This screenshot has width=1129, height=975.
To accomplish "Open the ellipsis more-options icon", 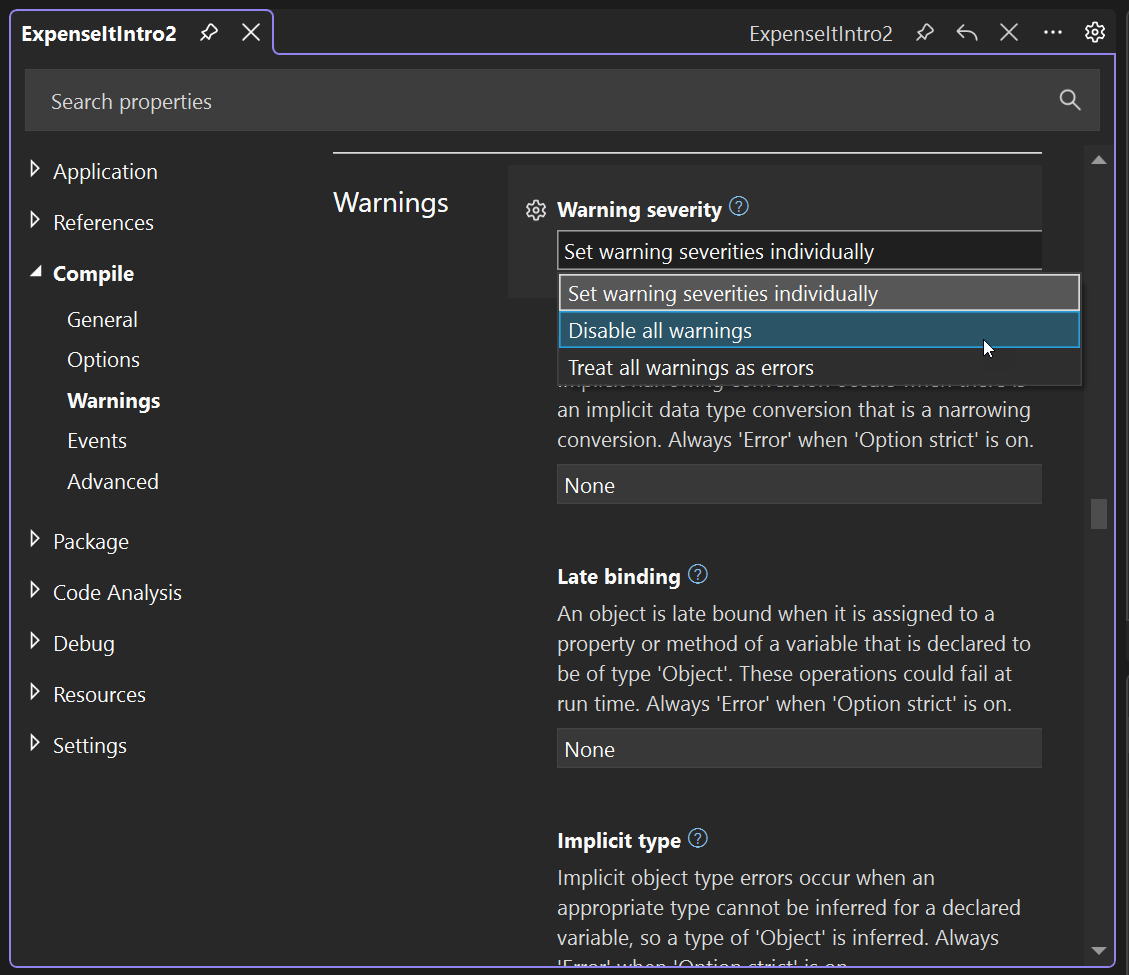I will (1052, 32).
